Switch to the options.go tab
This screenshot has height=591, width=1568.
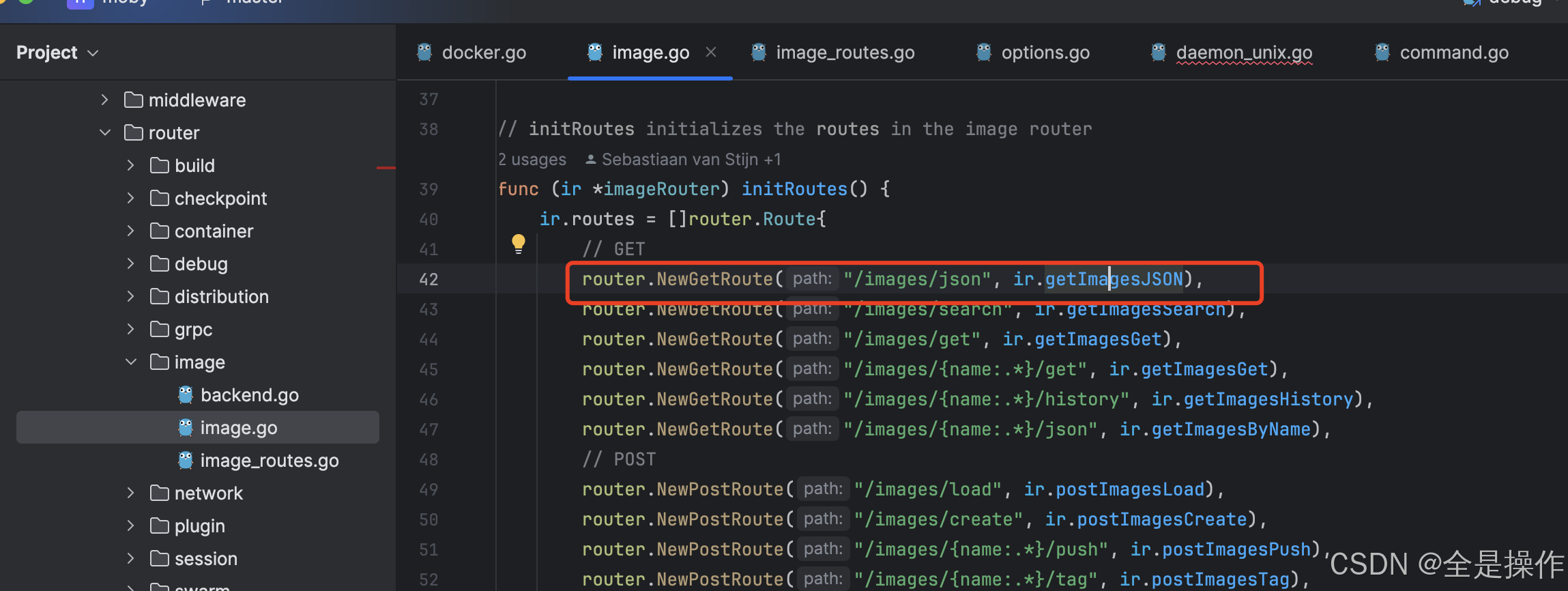point(1033,53)
